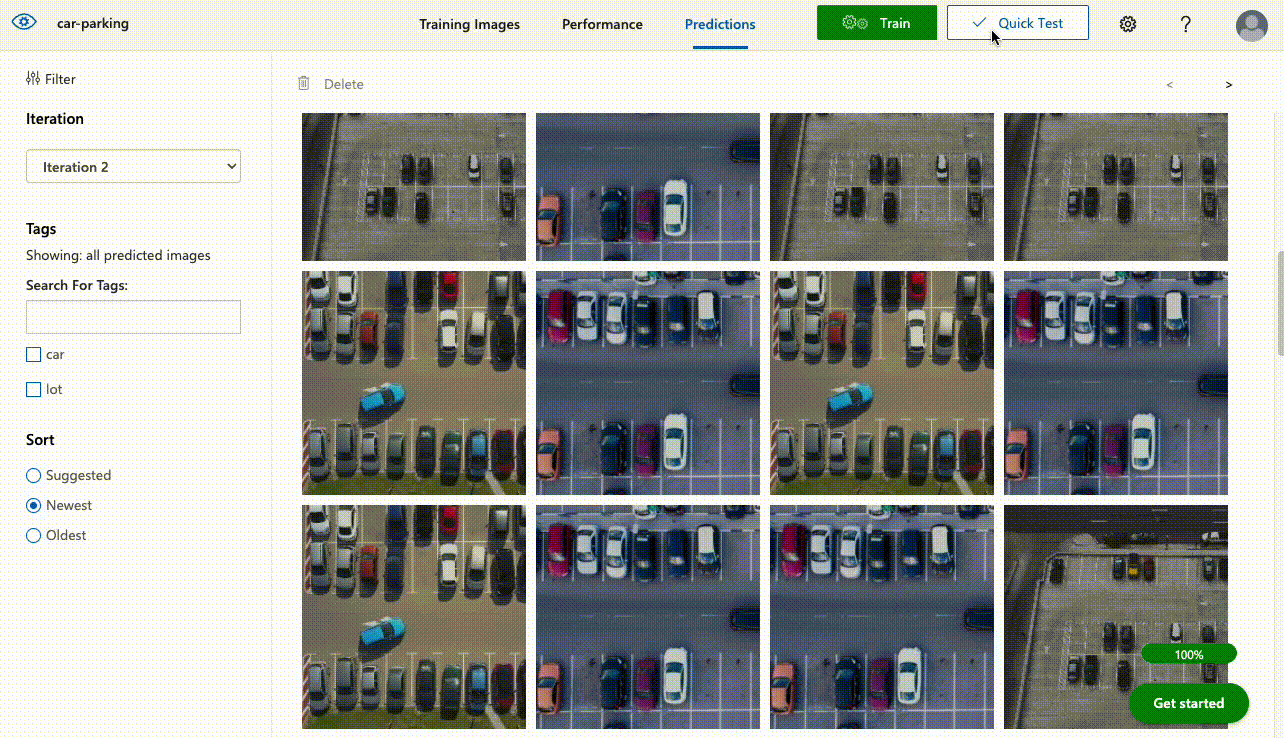
Task: Go to next page of predictions
Action: tap(1229, 85)
